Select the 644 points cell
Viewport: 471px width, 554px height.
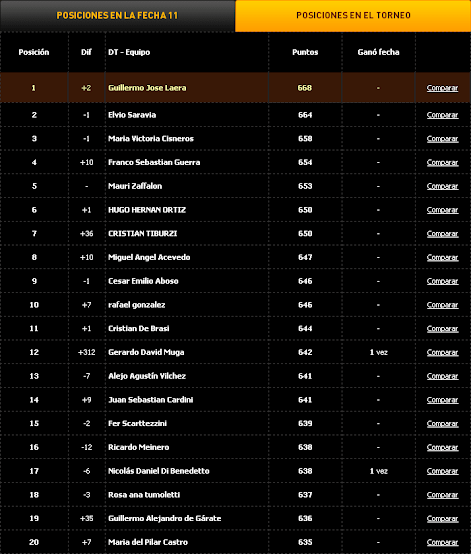click(x=305, y=329)
